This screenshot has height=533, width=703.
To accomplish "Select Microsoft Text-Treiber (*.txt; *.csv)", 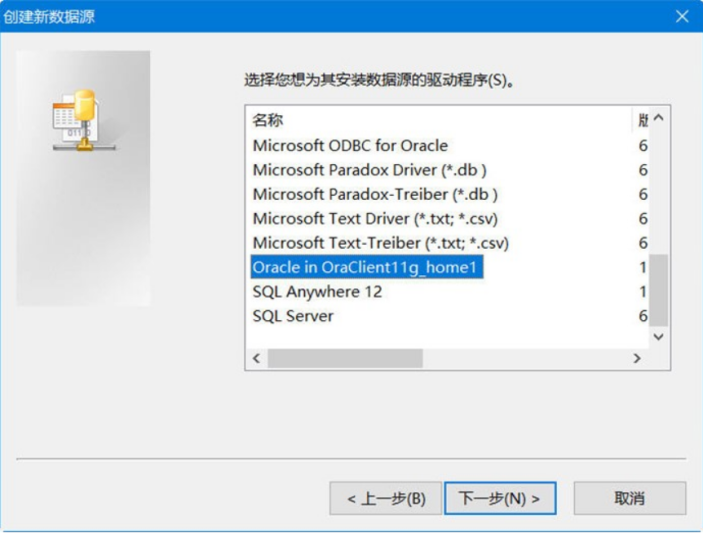I will (x=381, y=243).
